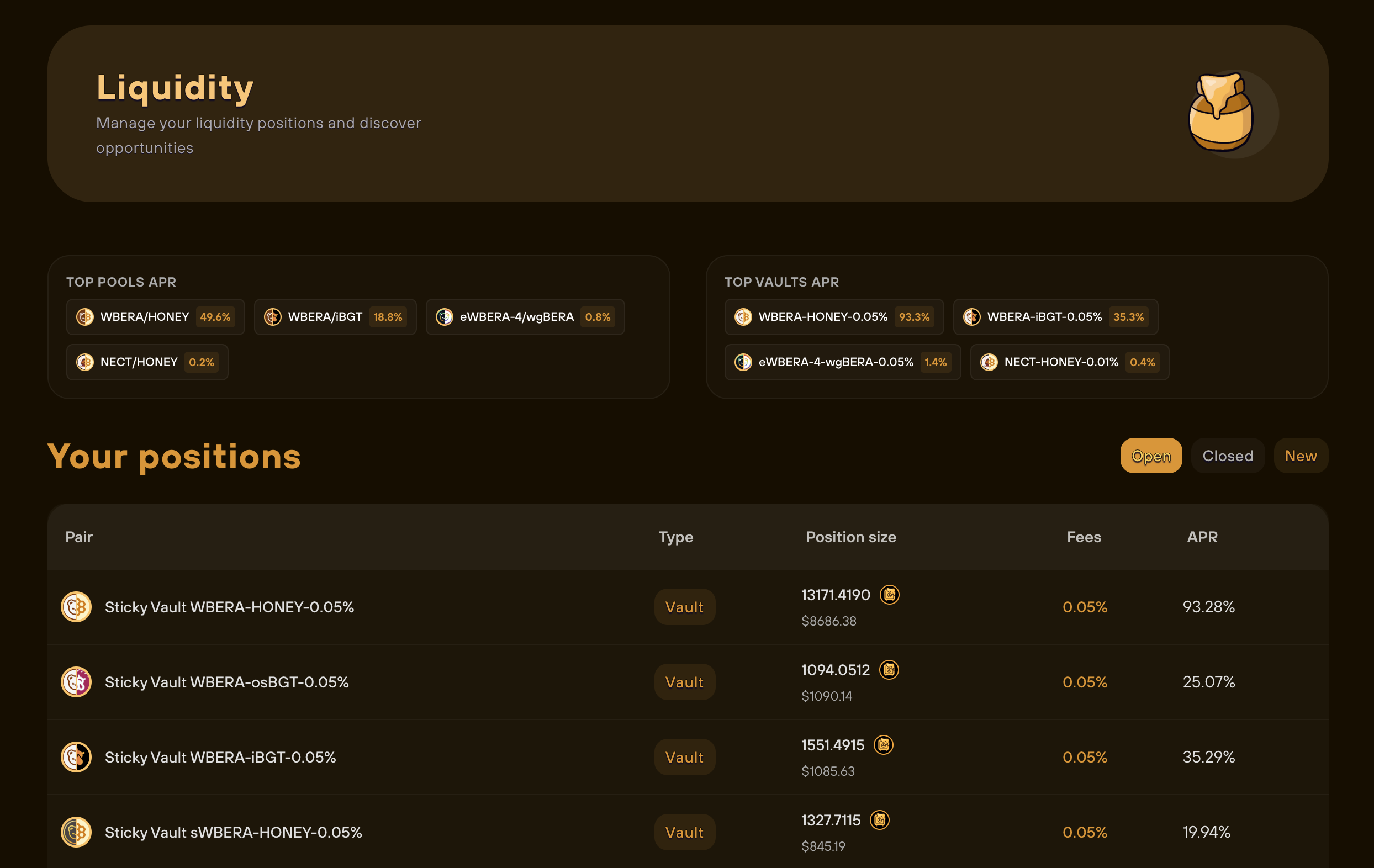This screenshot has height=868, width=1374.
Task: Click the APR column header
Action: pos(1202,537)
